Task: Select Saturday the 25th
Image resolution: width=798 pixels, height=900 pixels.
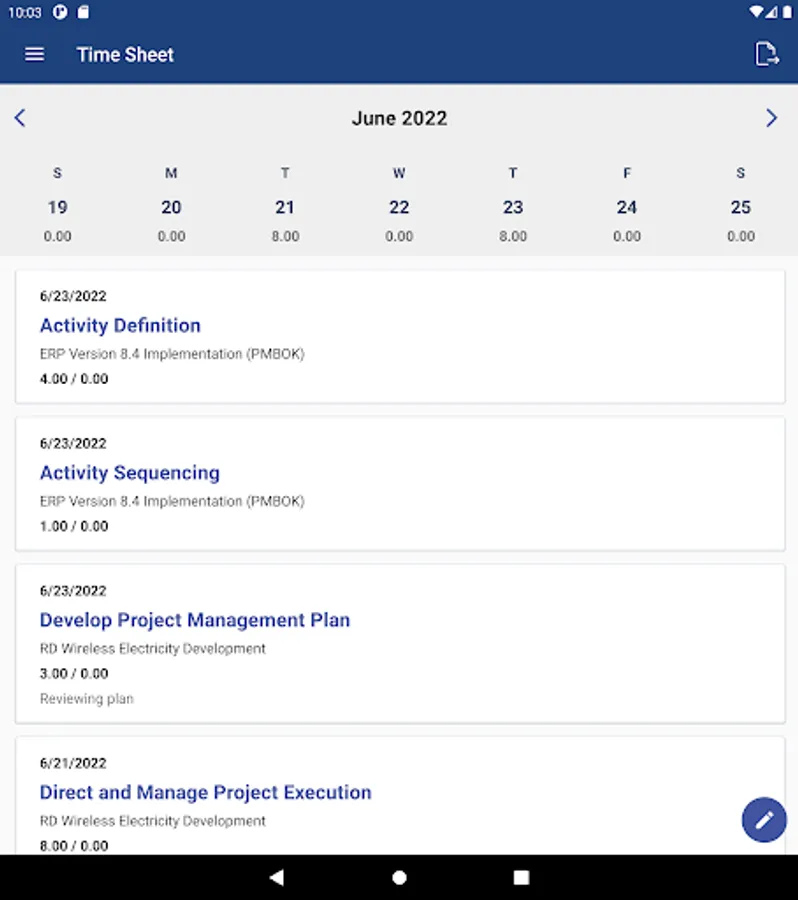Action: tap(741, 207)
